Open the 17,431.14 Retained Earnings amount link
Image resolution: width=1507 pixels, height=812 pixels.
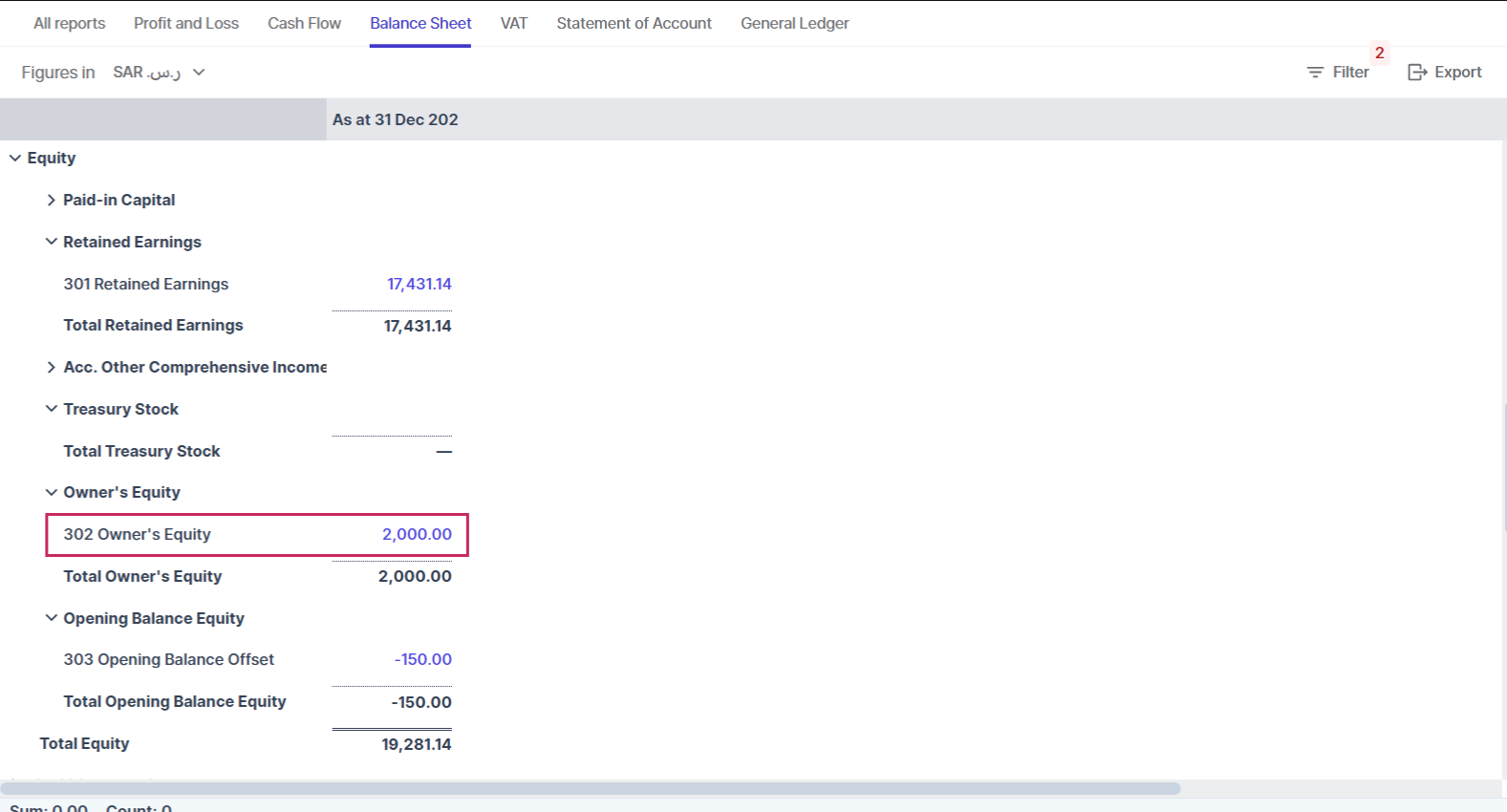pyautogui.click(x=420, y=284)
